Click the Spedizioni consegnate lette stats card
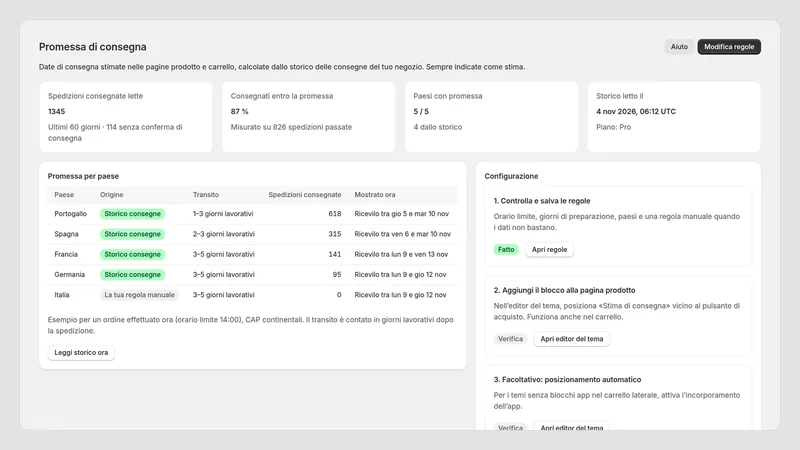 (126, 117)
